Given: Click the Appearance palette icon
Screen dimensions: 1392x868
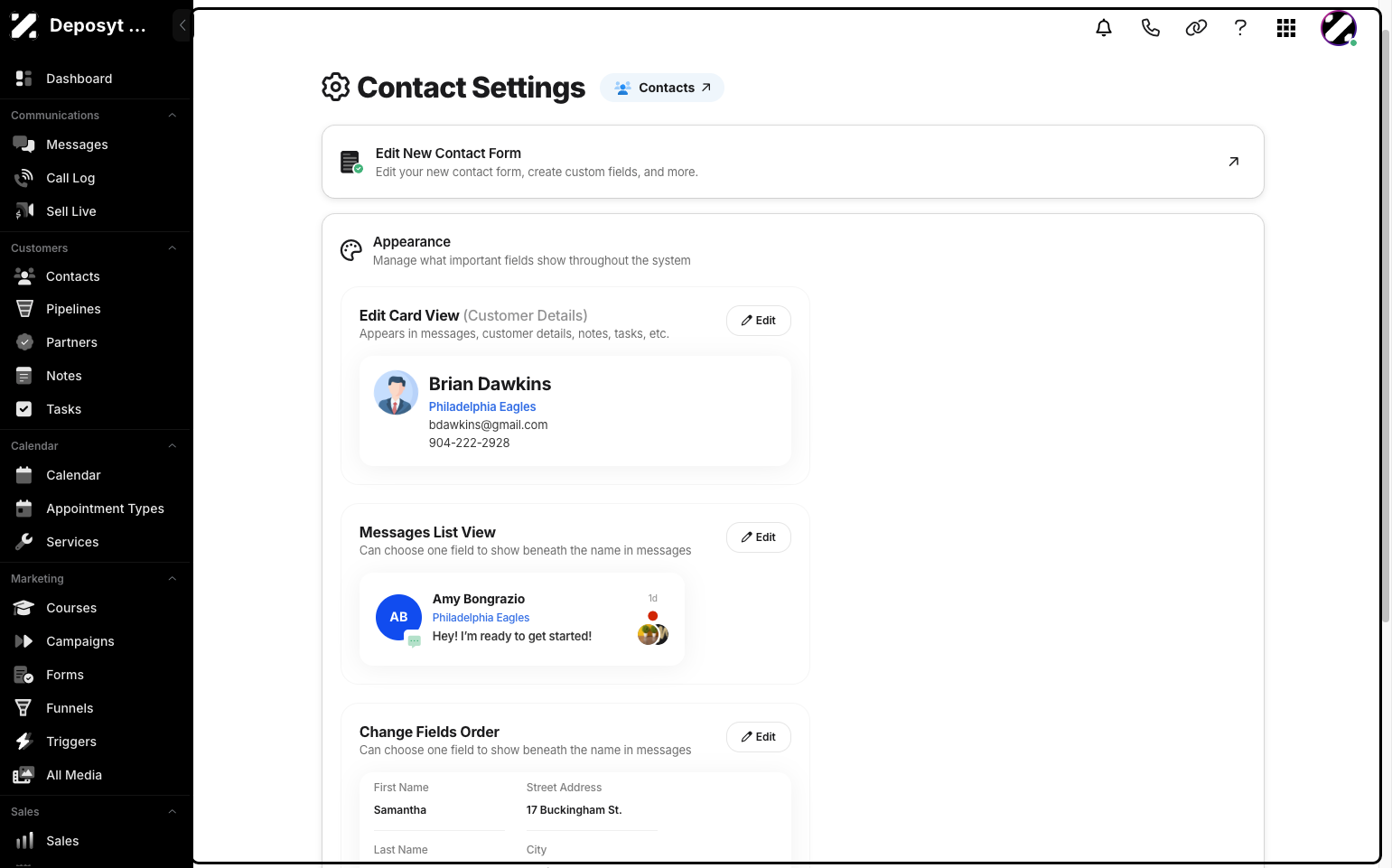Looking at the screenshot, I should 351,250.
